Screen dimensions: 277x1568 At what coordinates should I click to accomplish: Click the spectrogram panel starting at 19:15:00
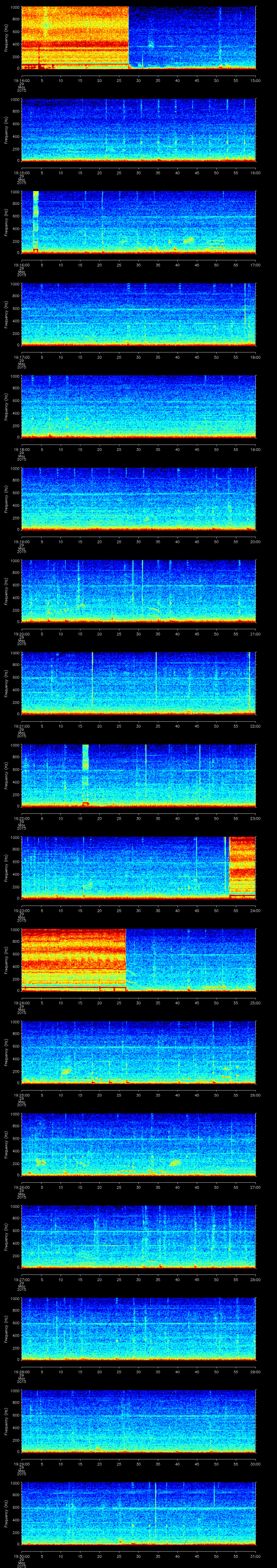click(138, 130)
